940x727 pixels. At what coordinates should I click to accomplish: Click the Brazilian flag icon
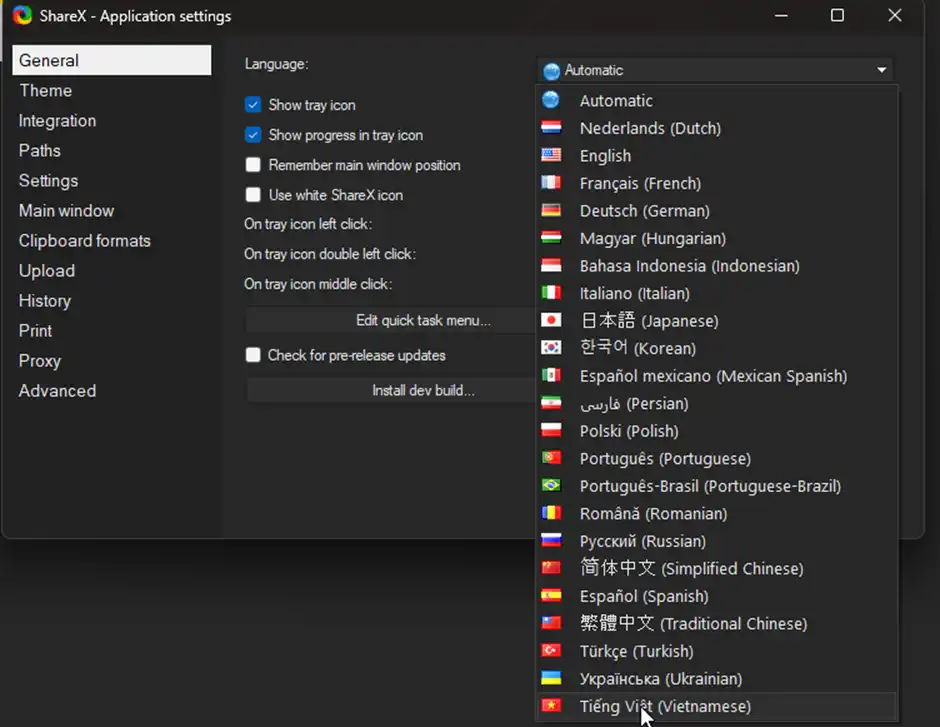pyautogui.click(x=553, y=486)
